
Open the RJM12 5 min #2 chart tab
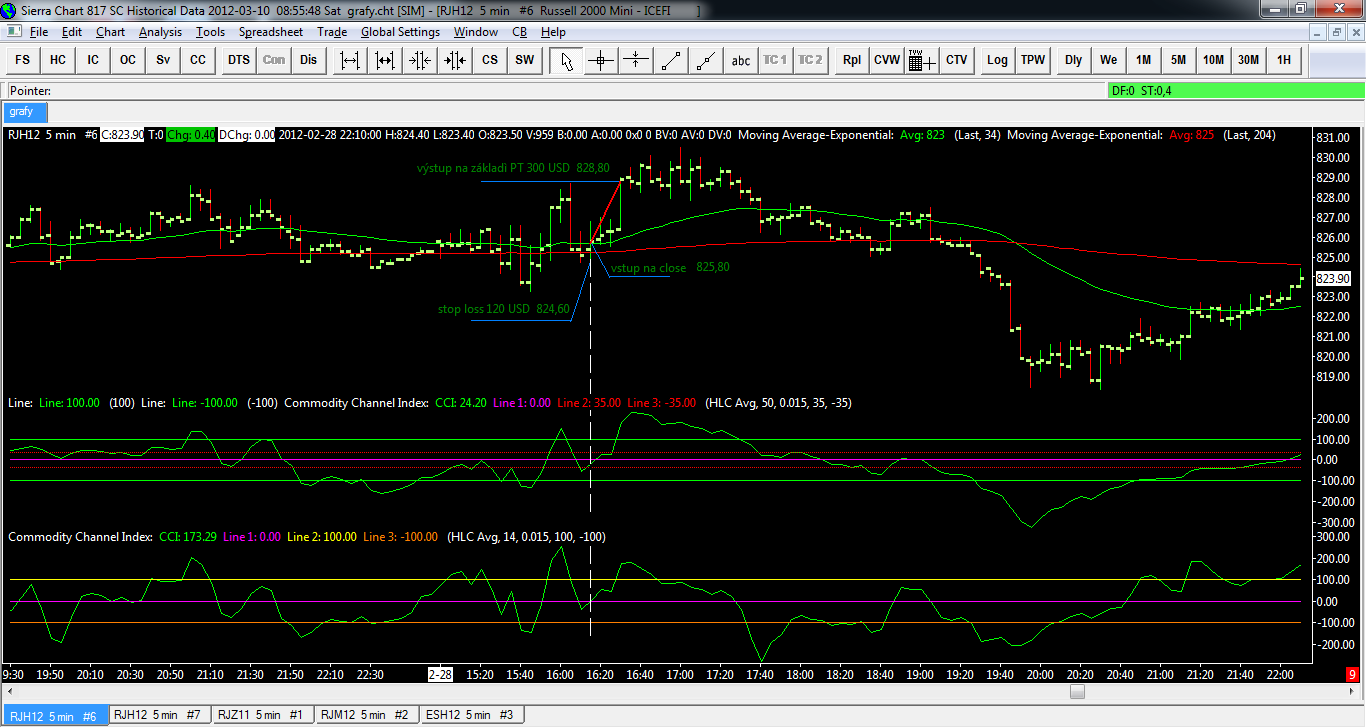coord(365,715)
